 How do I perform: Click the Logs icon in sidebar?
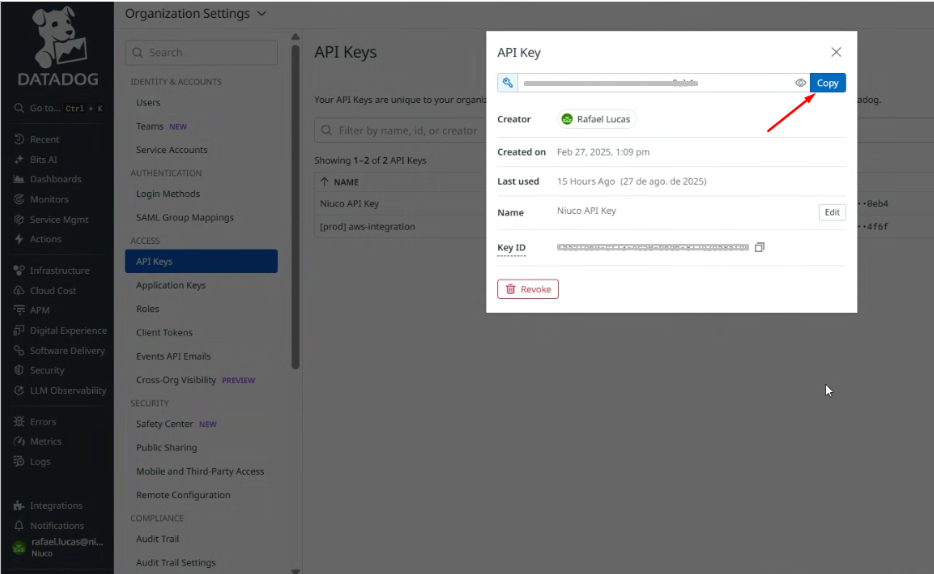click(19, 461)
